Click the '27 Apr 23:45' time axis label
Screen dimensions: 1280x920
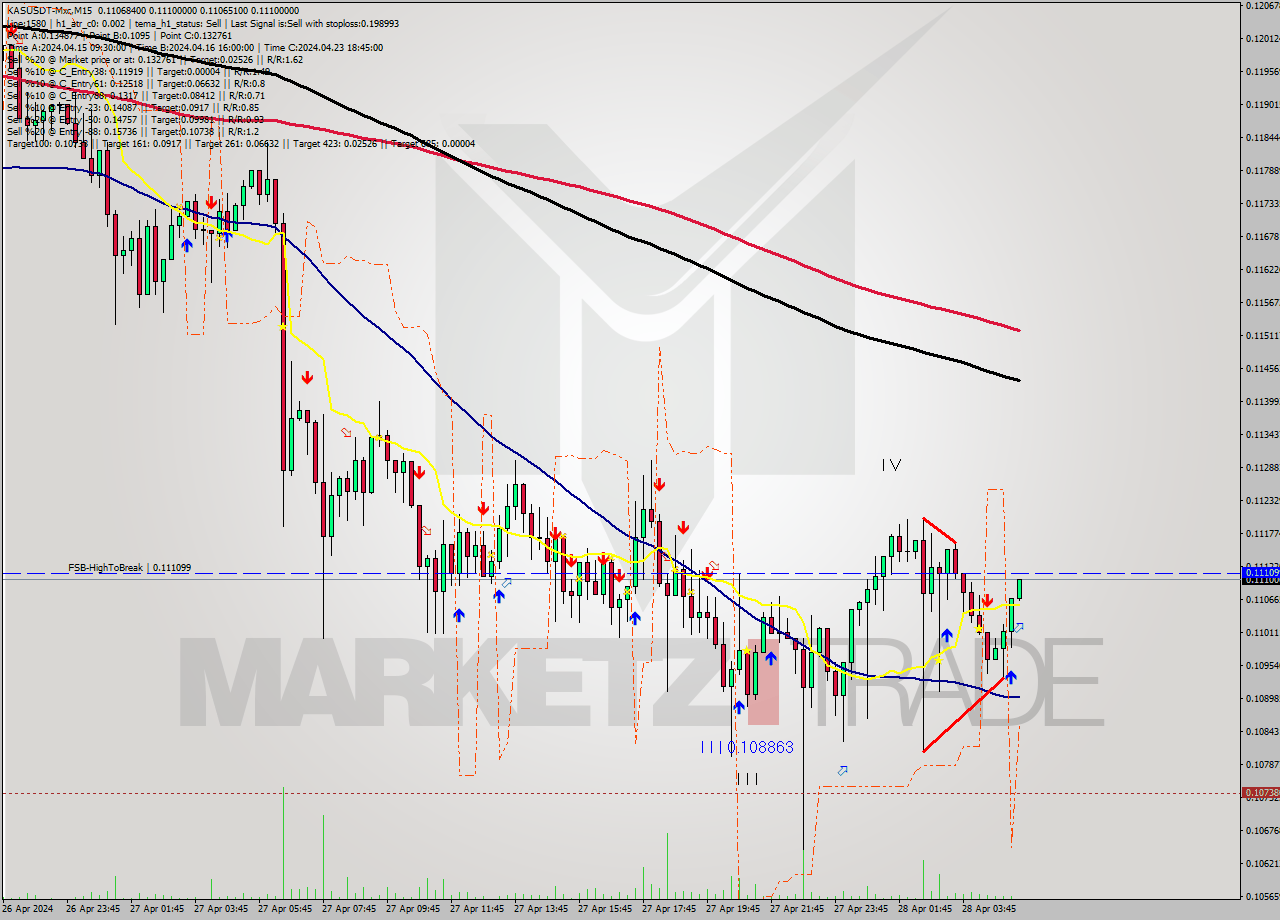point(862,909)
